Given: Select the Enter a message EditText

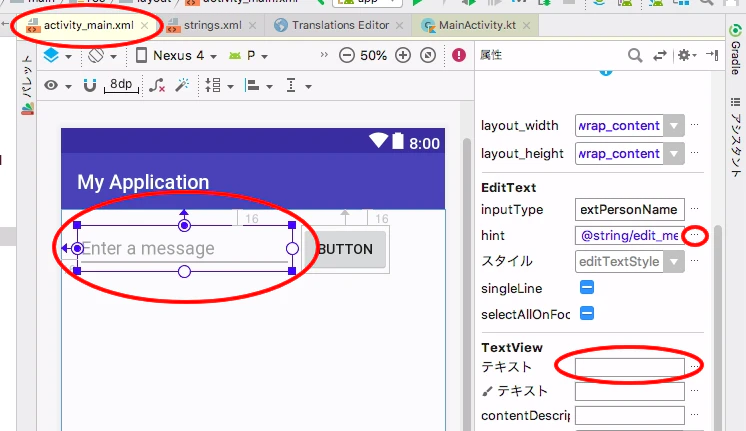Looking at the screenshot, I should pyautogui.click(x=185, y=248).
